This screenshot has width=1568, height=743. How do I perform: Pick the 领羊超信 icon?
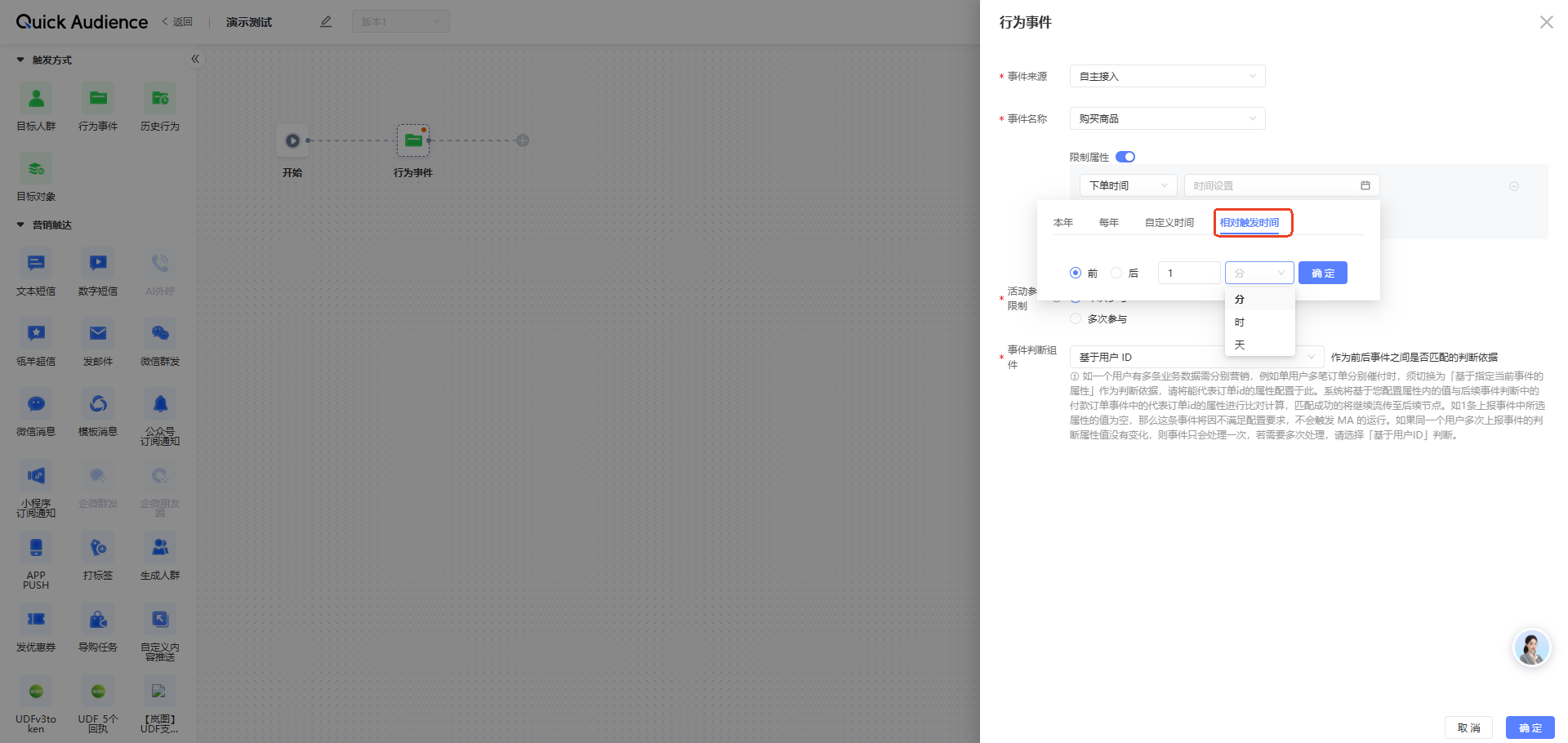[x=36, y=333]
